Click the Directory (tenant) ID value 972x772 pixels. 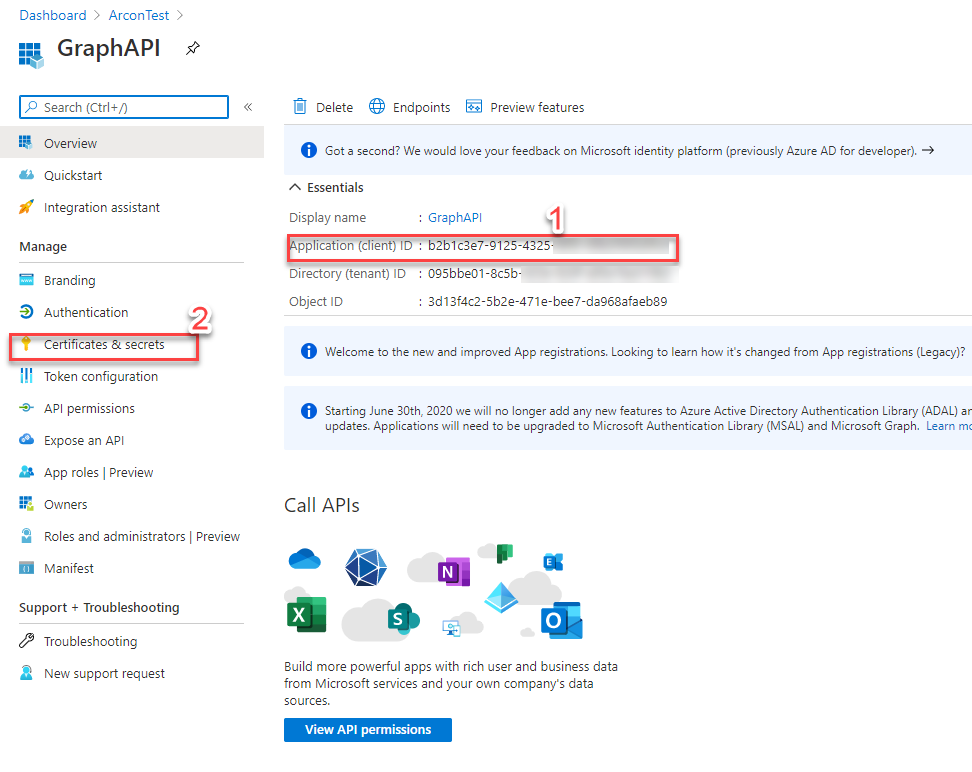[x=552, y=273]
